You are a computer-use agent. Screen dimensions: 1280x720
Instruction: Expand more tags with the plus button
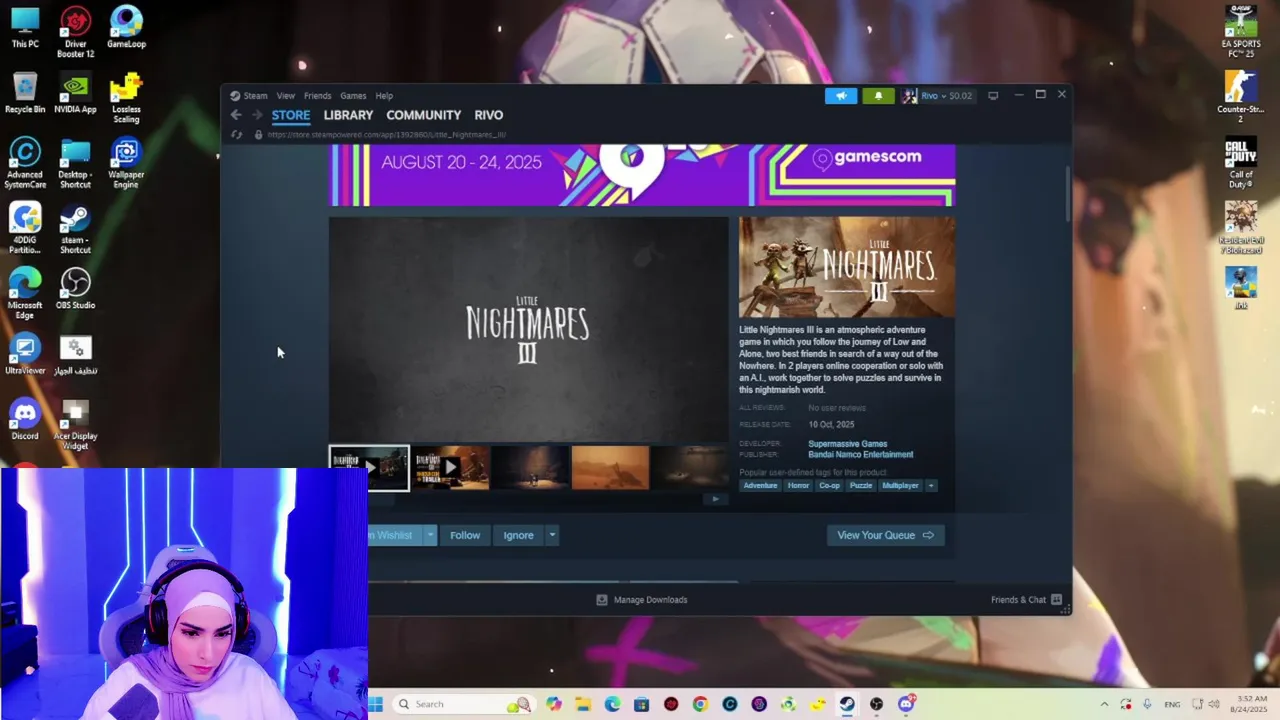pos(931,486)
